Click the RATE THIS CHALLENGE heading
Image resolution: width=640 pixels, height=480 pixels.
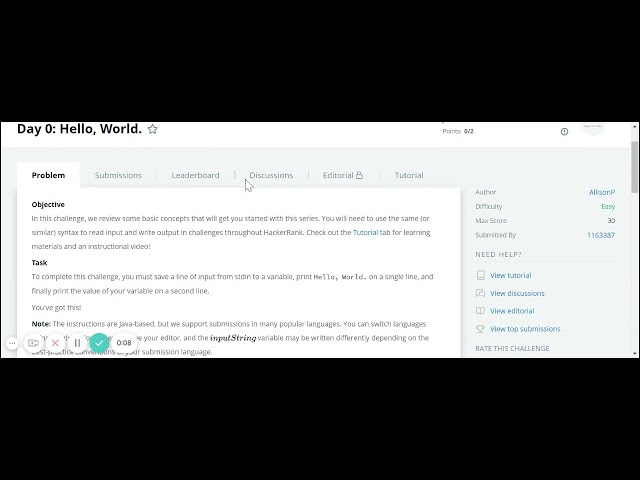[512, 349]
